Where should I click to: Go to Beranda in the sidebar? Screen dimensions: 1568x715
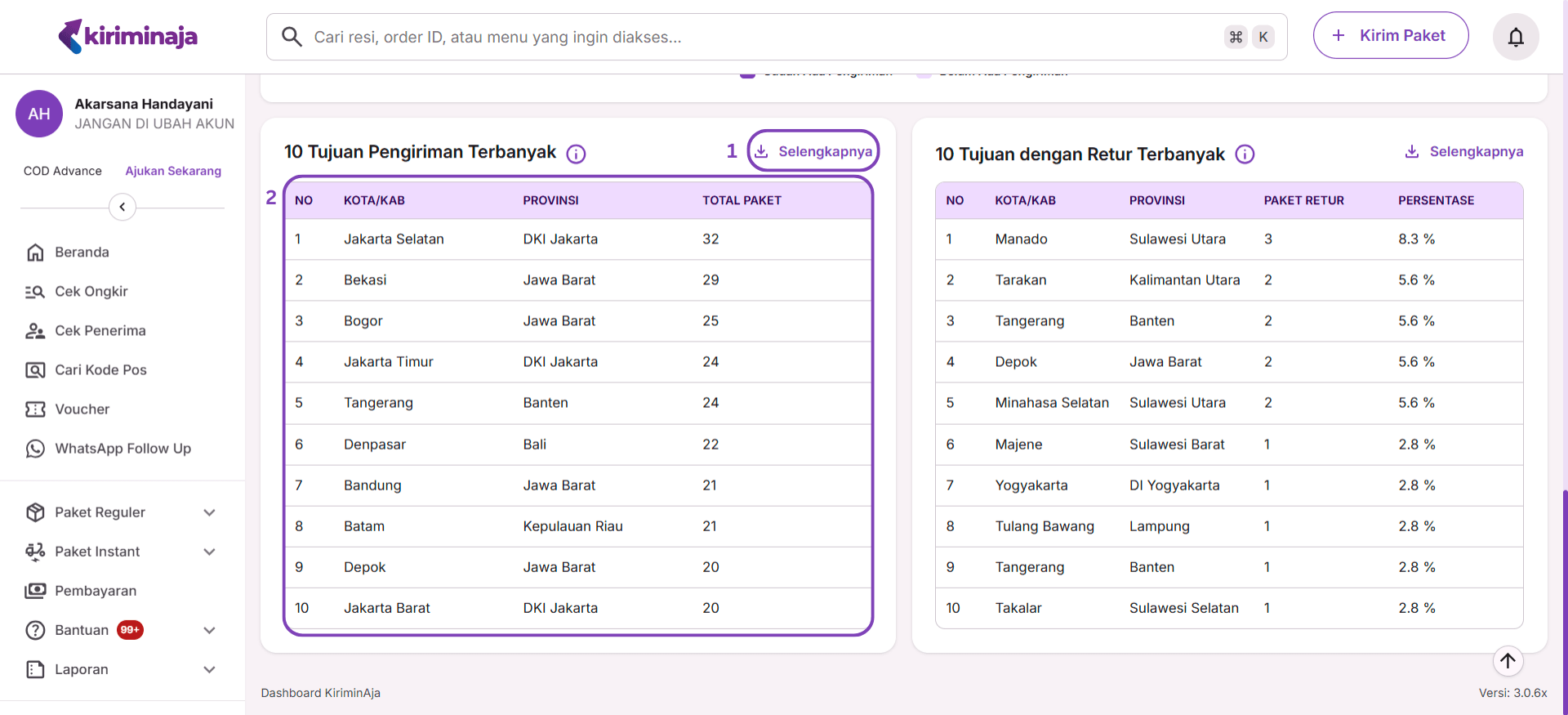click(82, 252)
